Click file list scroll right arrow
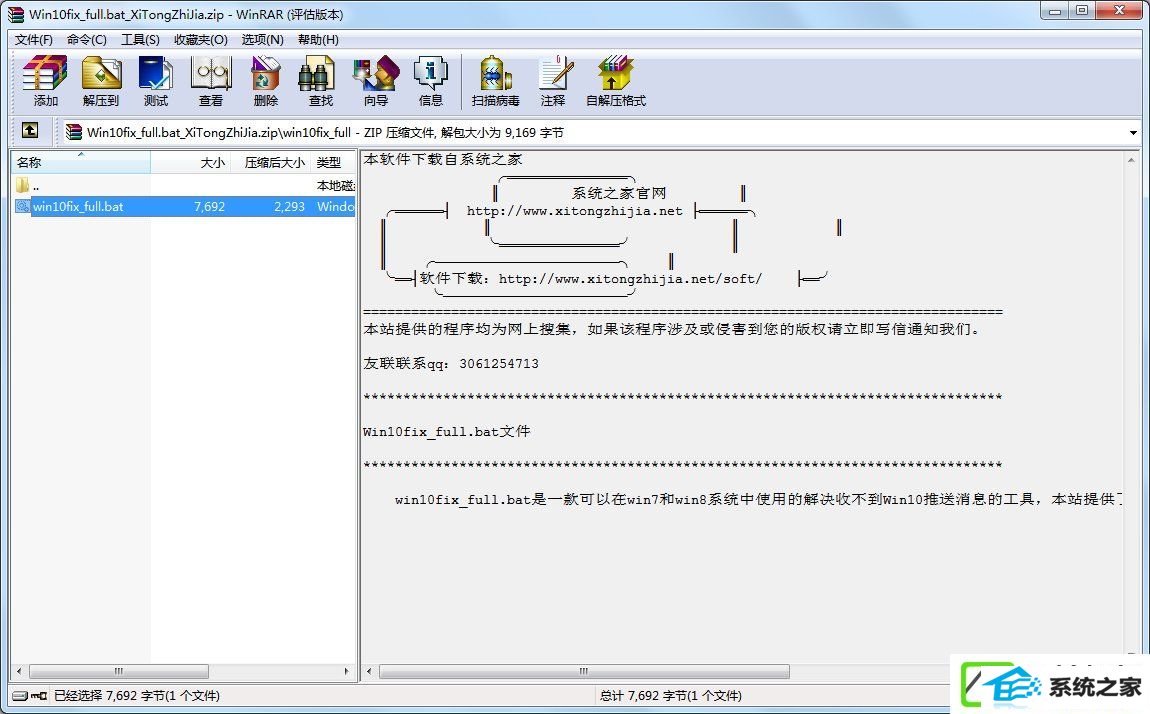Screen dimensions: 1150x714 click(346, 671)
